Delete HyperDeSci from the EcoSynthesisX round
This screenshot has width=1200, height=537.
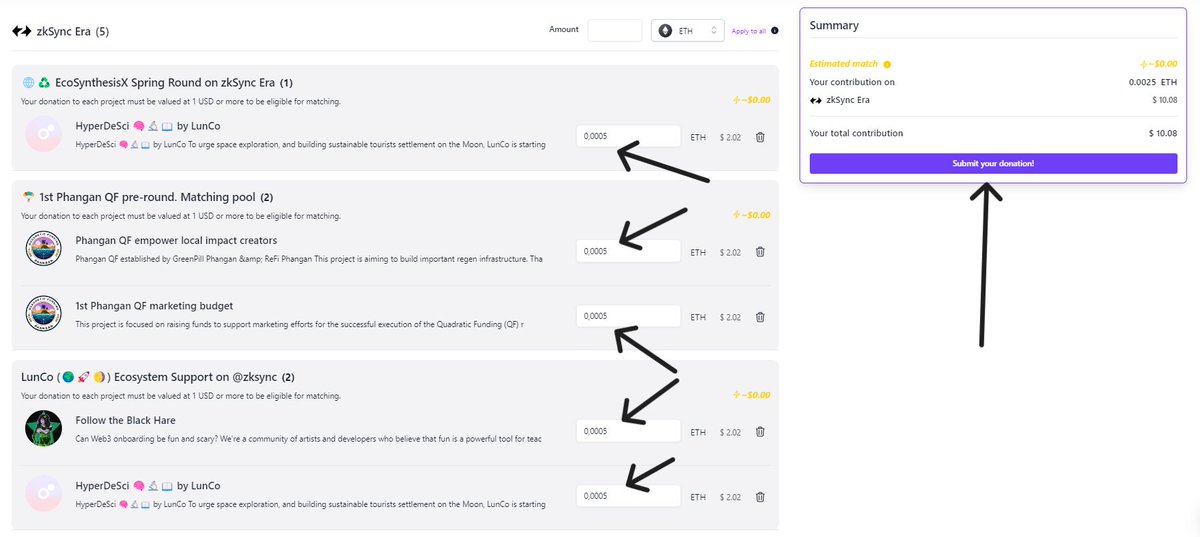(760, 137)
